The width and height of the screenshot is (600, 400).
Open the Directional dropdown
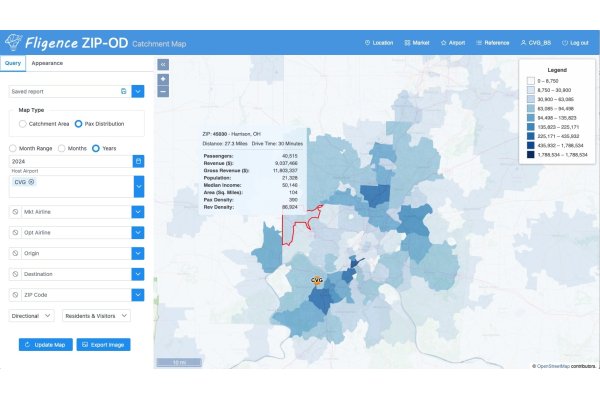[x=31, y=316]
